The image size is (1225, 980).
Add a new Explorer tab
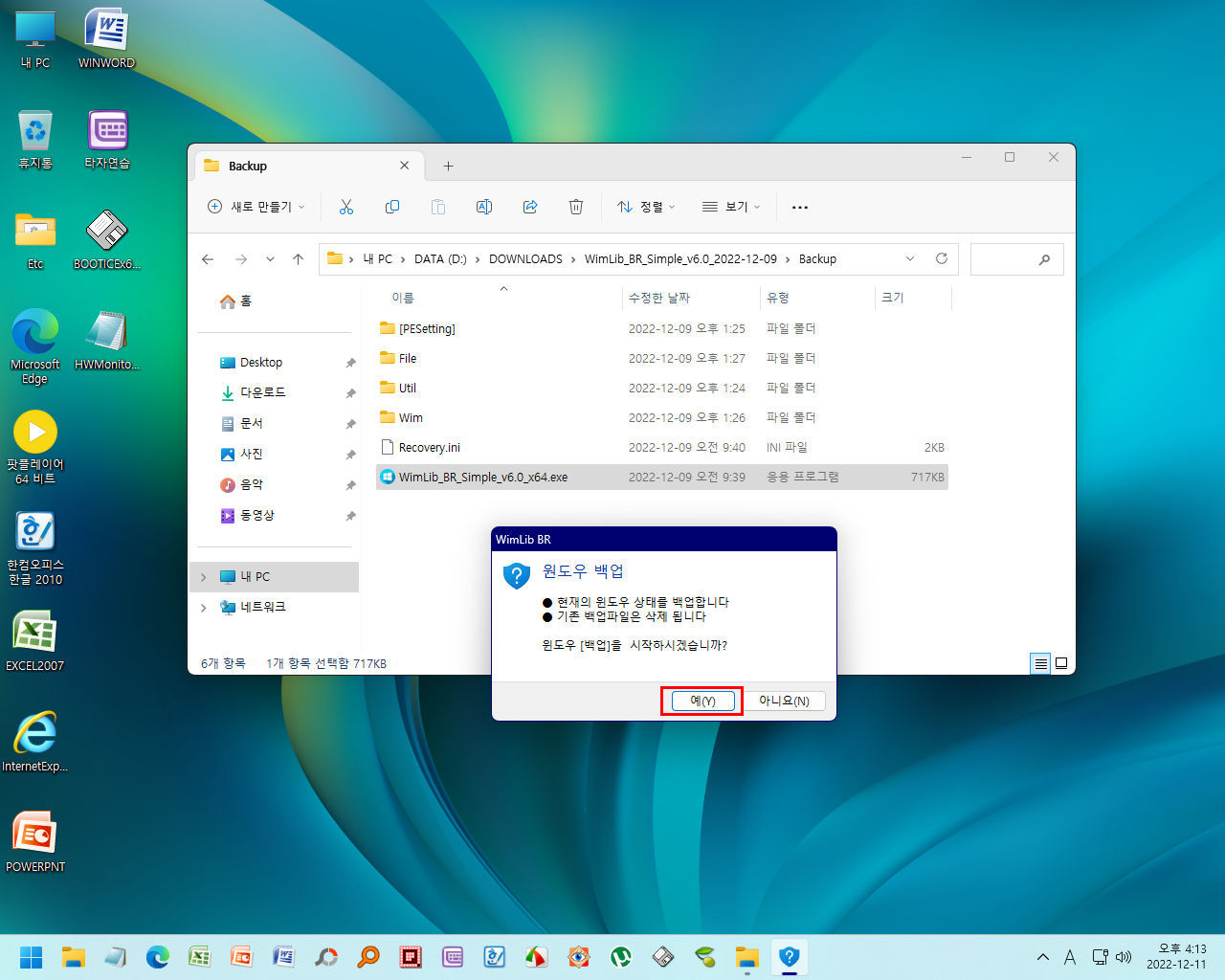point(448,166)
